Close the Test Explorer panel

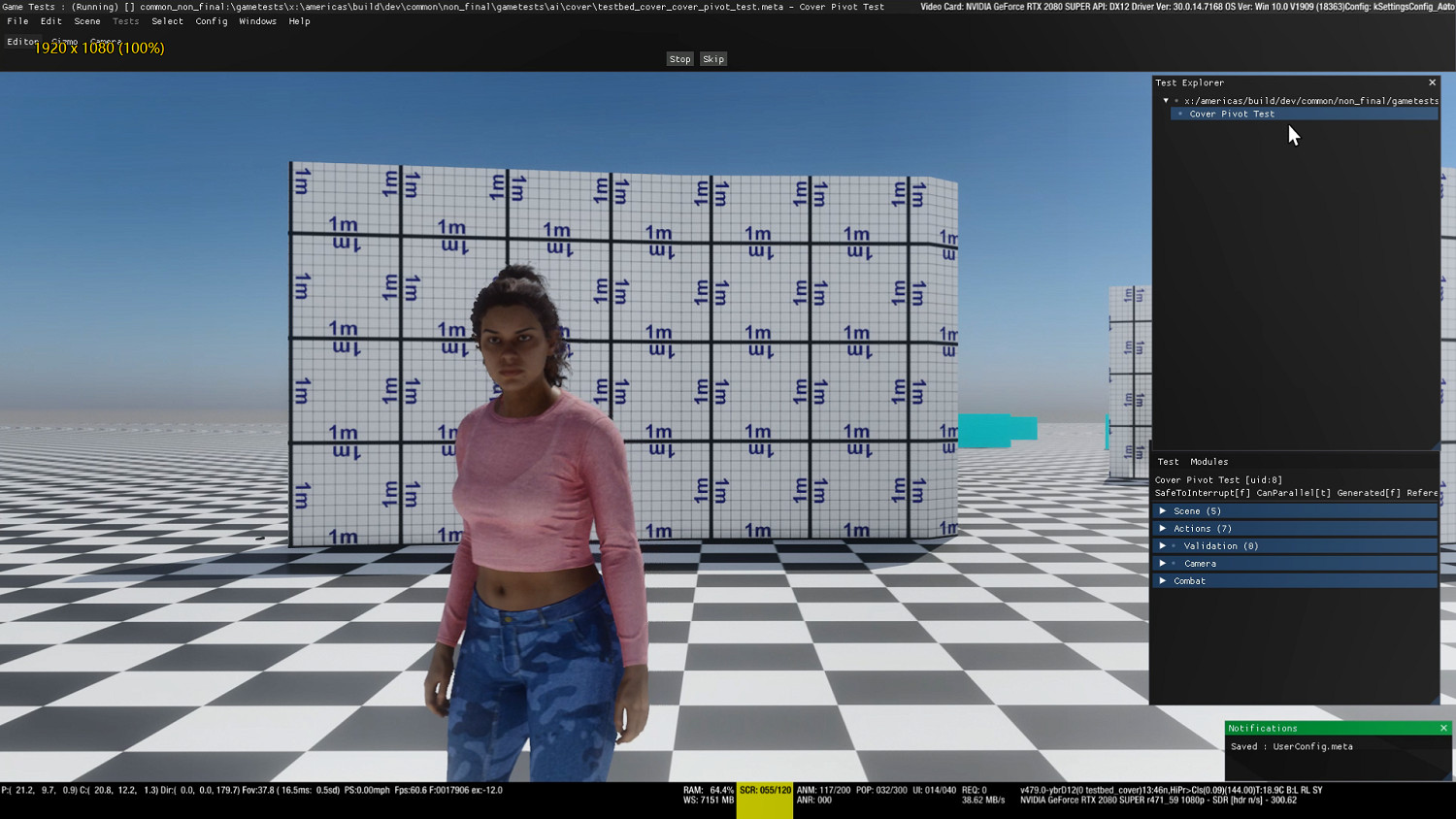(x=1432, y=82)
